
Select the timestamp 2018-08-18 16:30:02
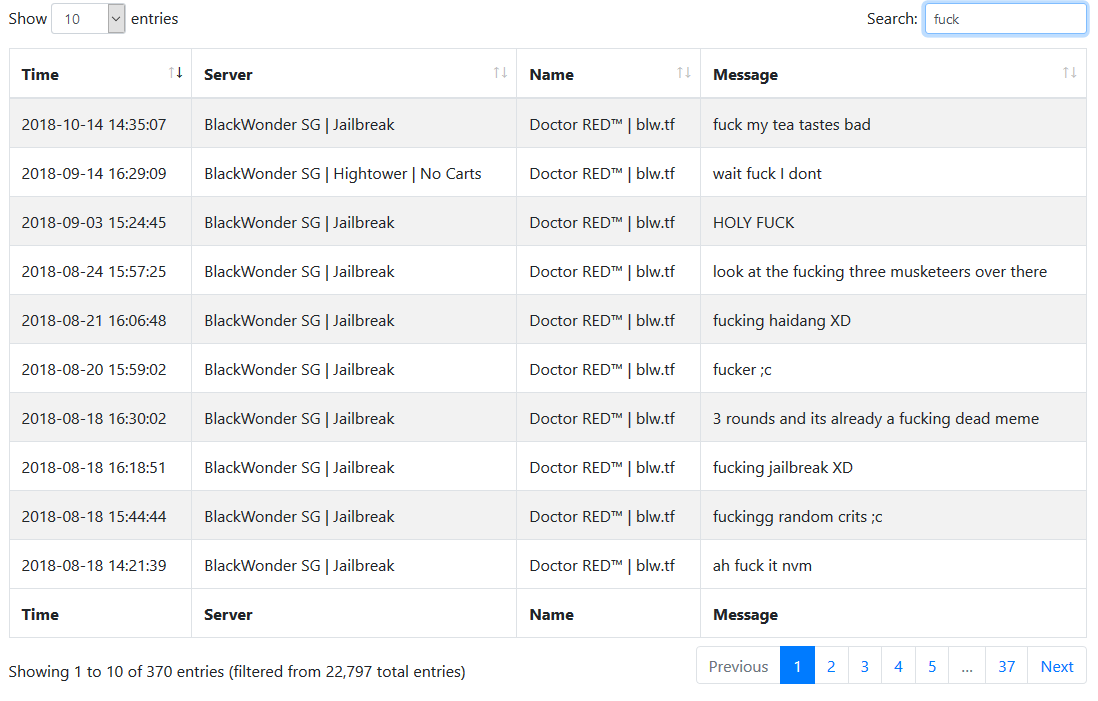(94, 419)
